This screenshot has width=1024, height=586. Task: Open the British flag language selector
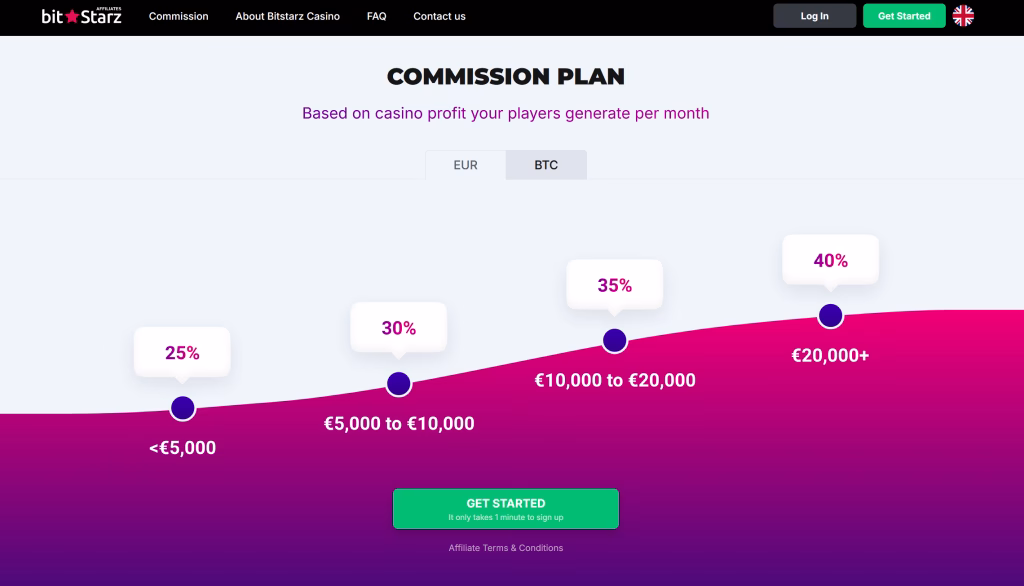tap(962, 16)
